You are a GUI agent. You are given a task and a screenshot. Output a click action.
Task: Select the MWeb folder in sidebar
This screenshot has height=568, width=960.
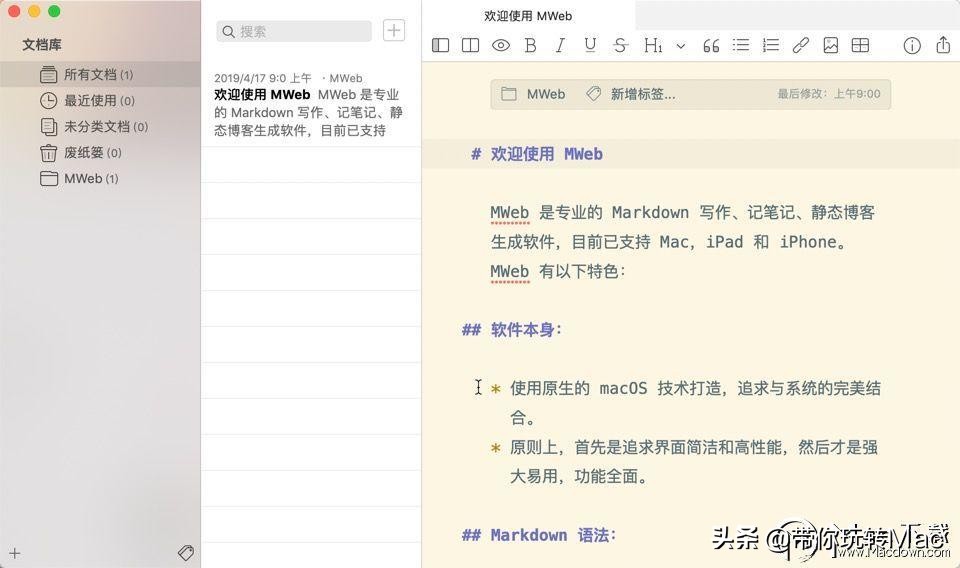click(x=100, y=179)
